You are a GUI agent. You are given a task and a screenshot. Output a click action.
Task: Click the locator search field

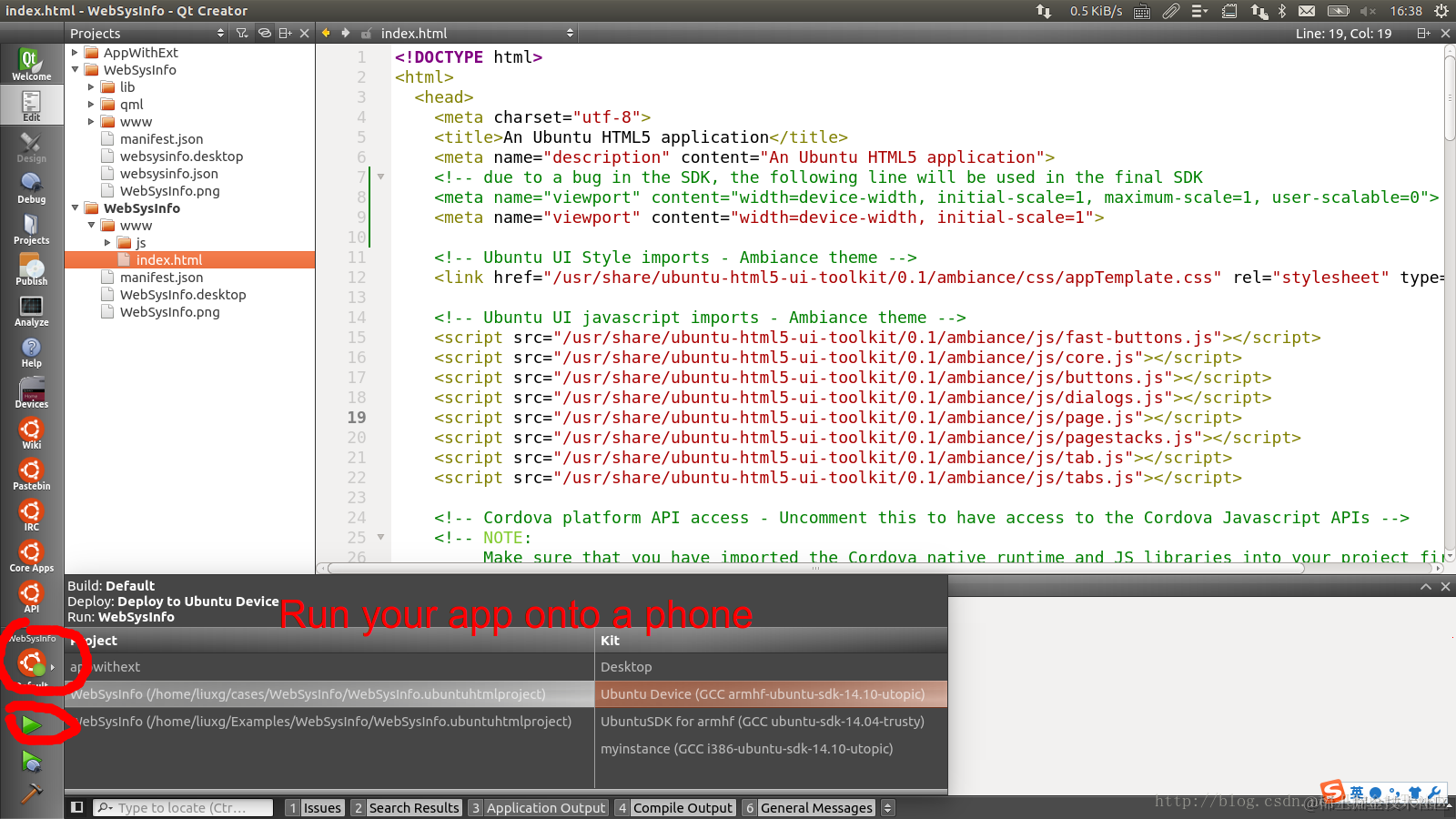click(183, 807)
